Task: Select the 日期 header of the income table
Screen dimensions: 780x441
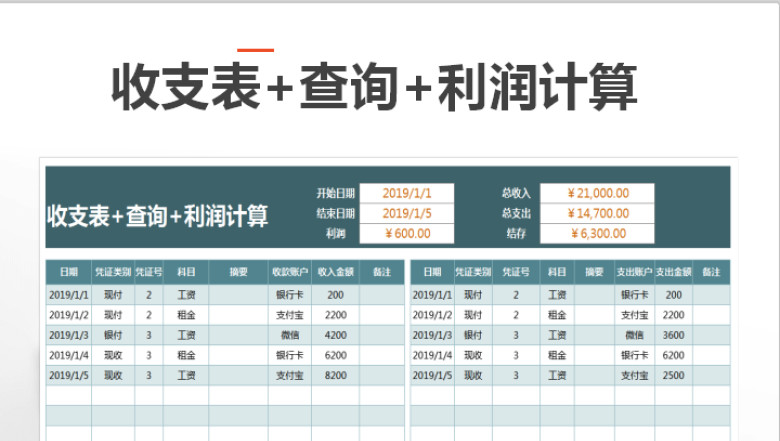Action: (69, 272)
